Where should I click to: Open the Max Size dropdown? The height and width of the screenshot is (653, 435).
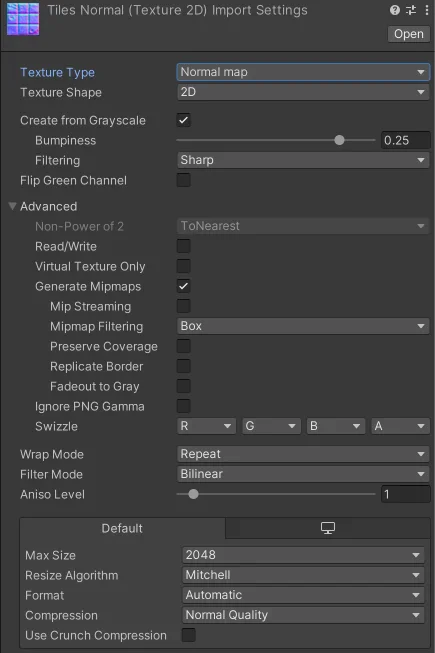tap(303, 555)
